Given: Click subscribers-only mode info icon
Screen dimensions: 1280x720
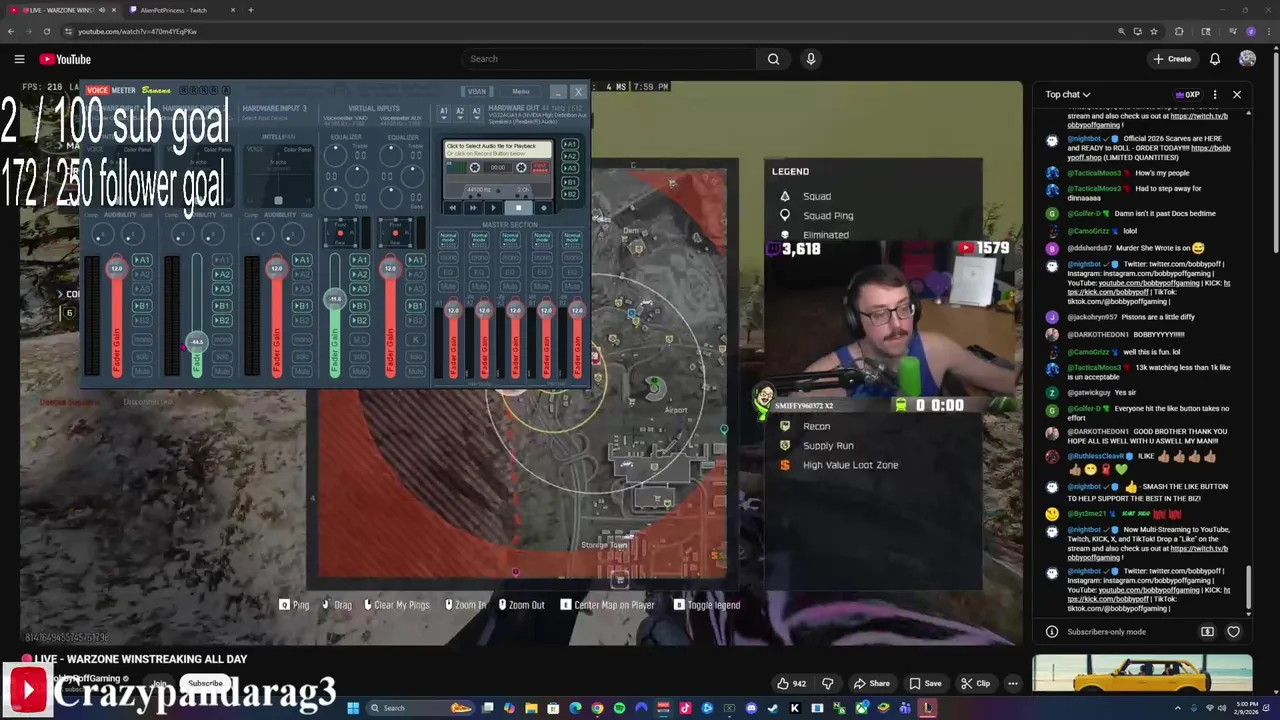Looking at the screenshot, I should coord(1052,632).
